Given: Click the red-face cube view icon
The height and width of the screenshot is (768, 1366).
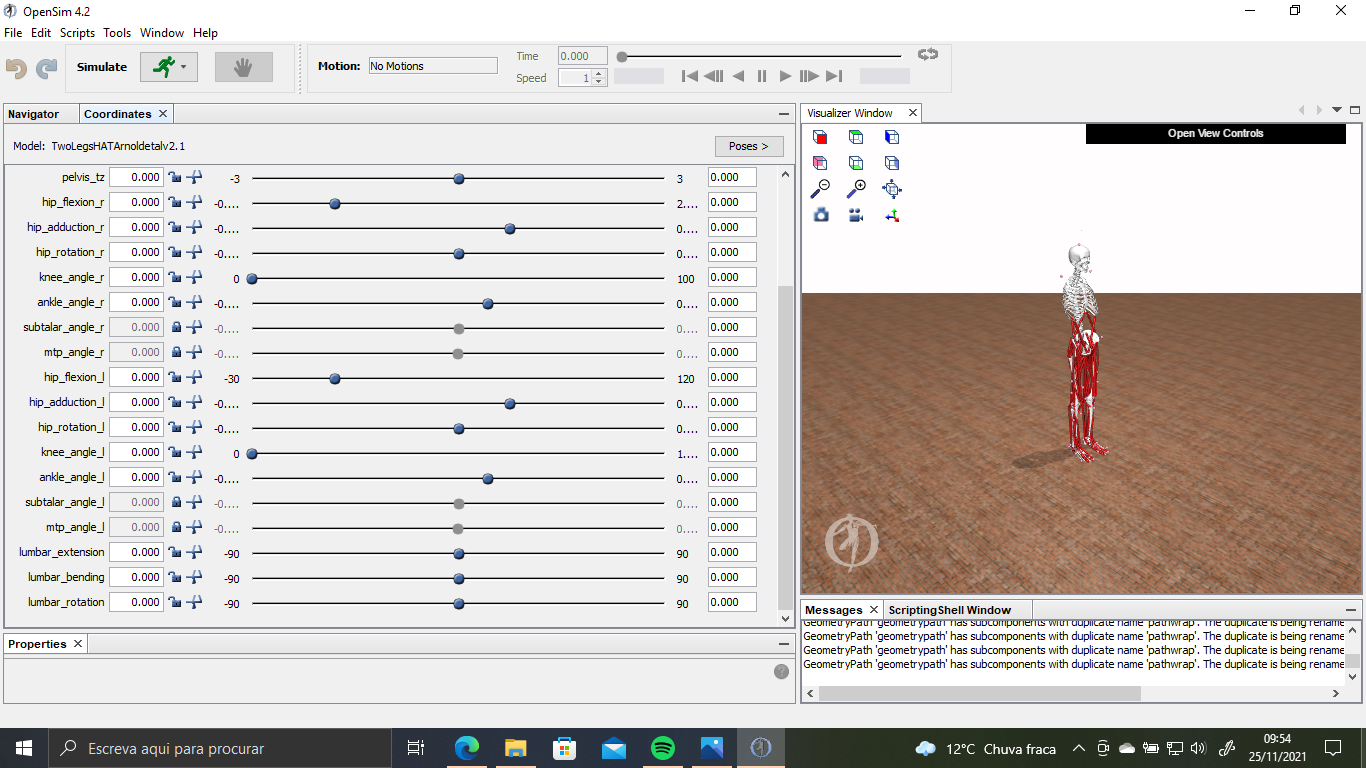Looking at the screenshot, I should pyautogui.click(x=820, y=137).
